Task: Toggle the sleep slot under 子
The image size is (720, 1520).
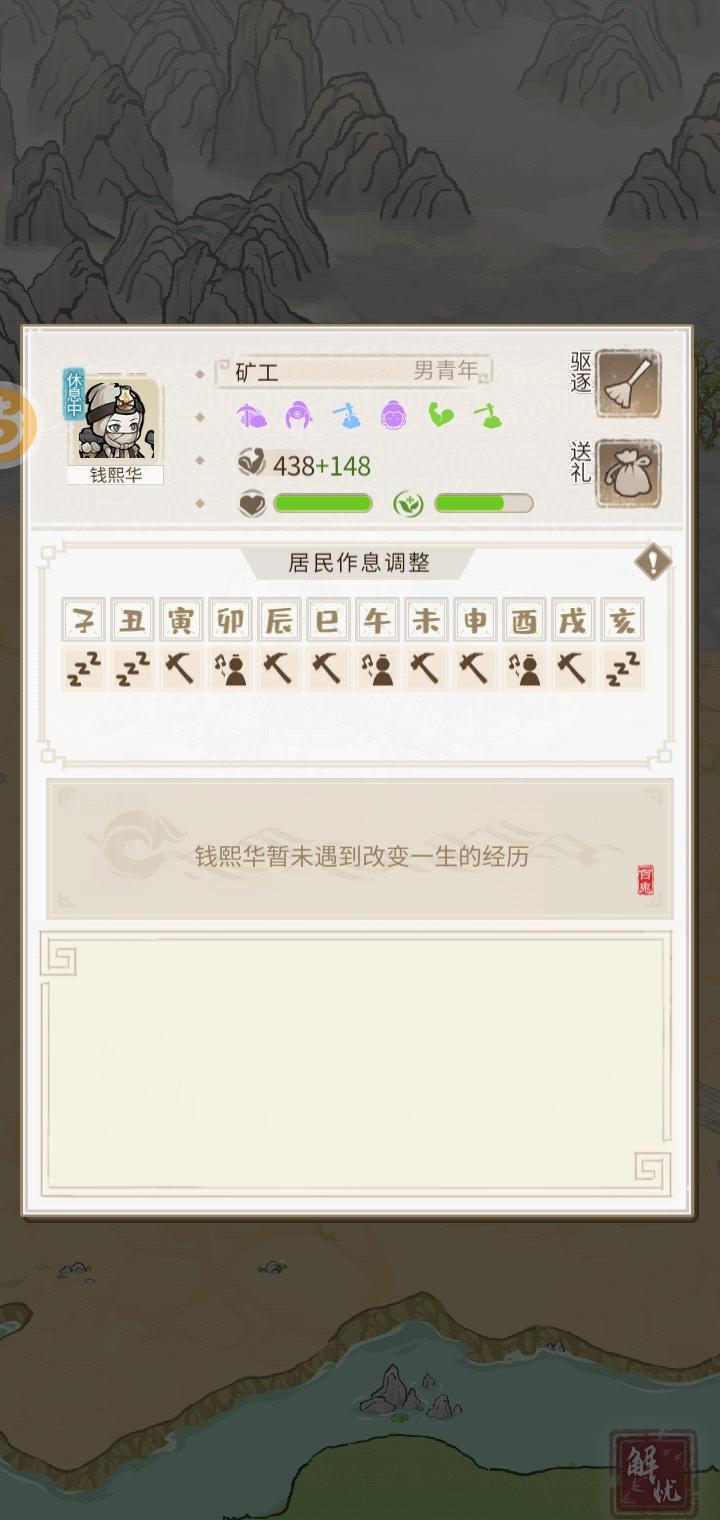Action: click(84, 669)
